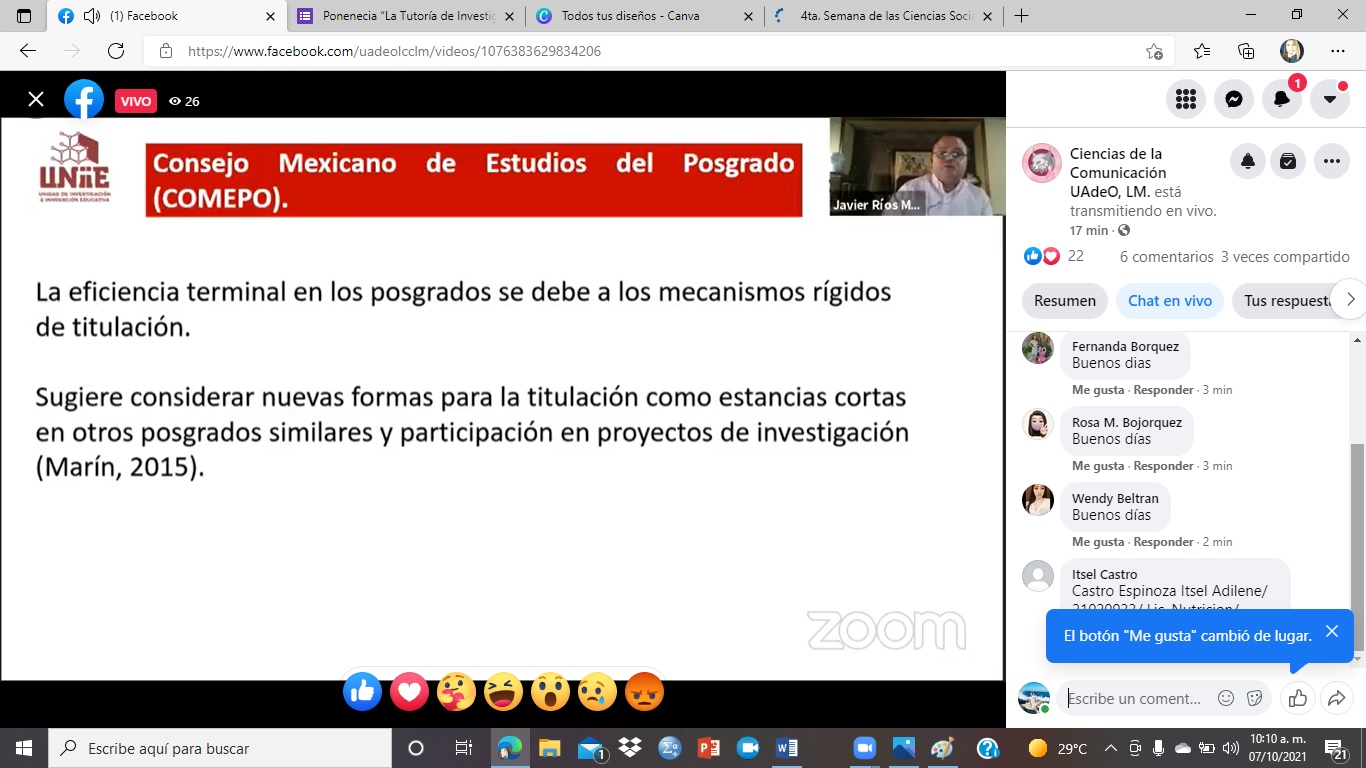React with the blue Like reaction
Viewport: 1366px width, 768px height.
[362, 691]
